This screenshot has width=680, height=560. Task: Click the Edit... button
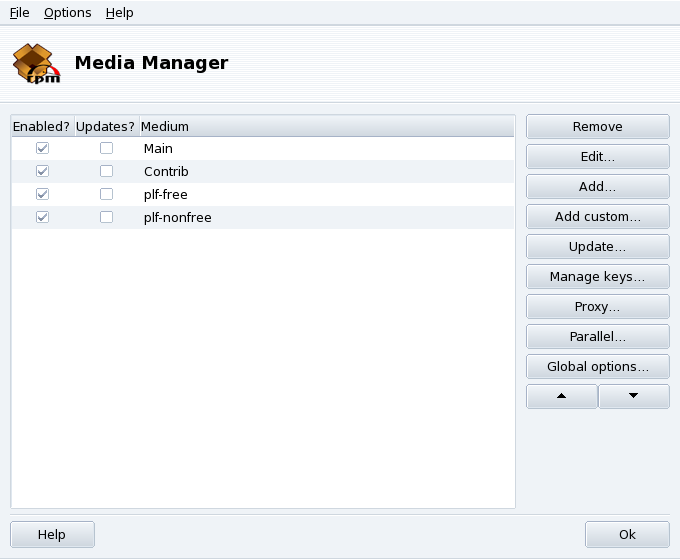click(597, 157)
